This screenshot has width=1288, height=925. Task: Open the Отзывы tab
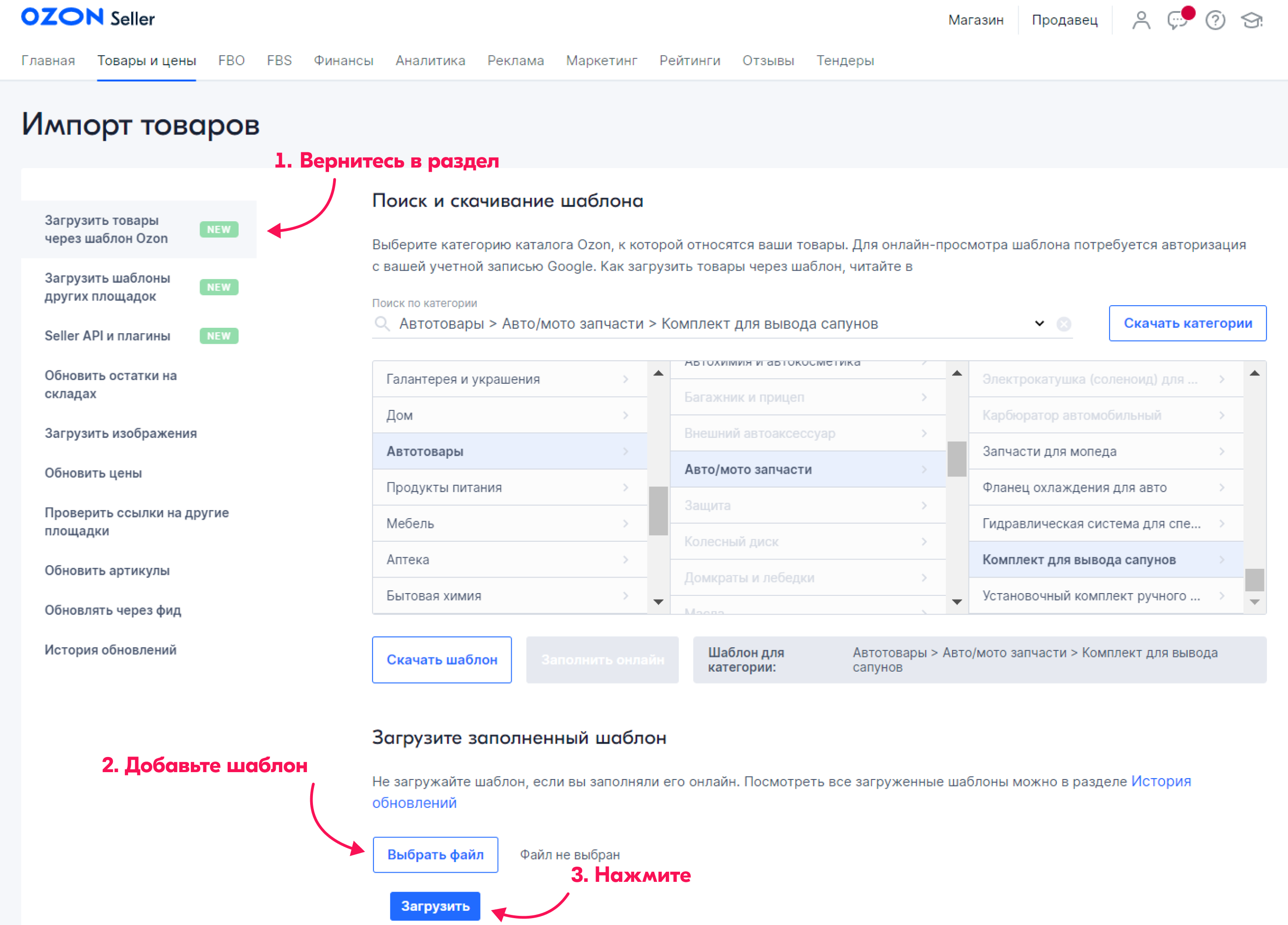coord(768,61)
